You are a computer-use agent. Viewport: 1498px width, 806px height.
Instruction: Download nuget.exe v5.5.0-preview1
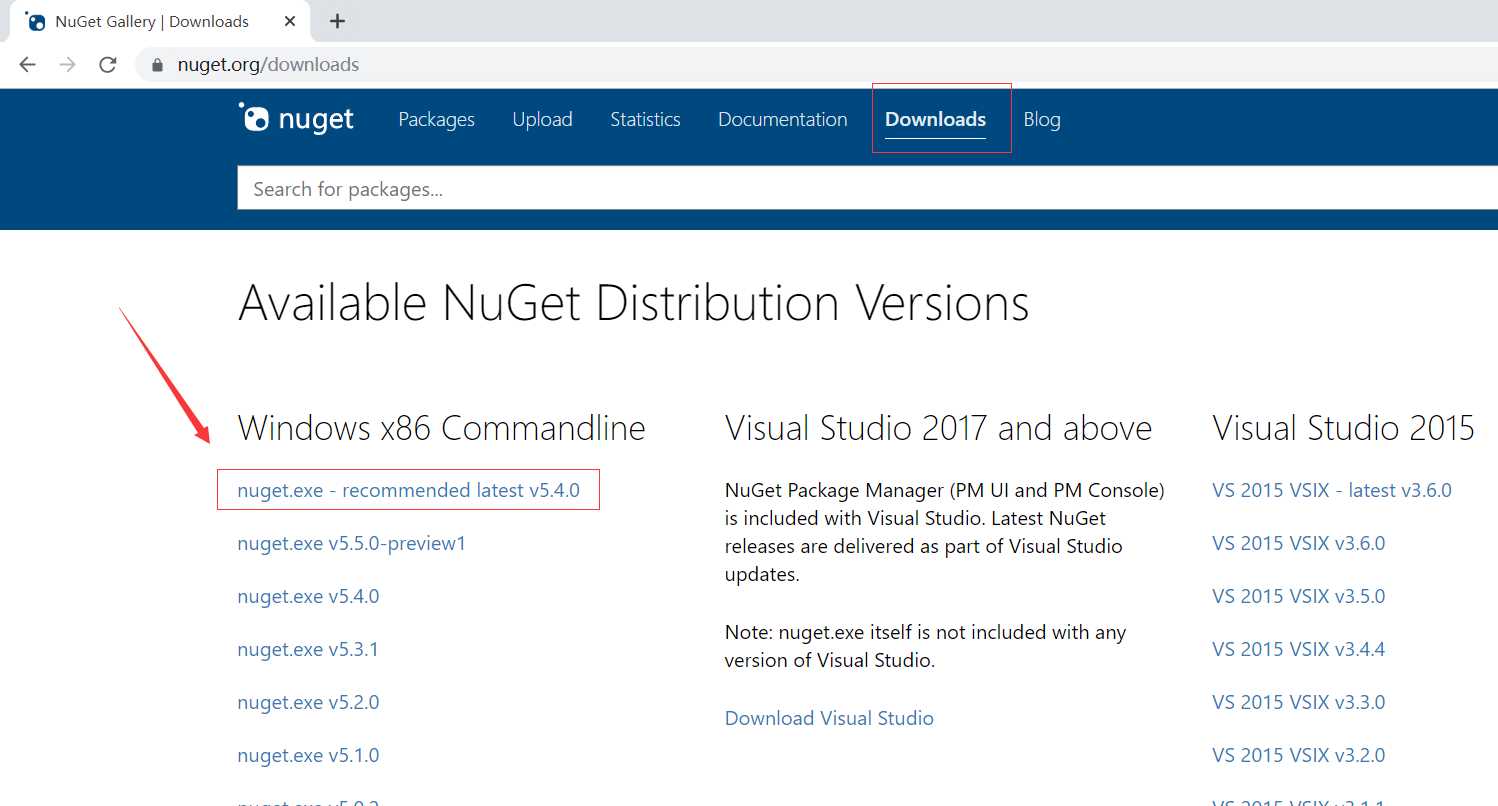click(x=351, y=543)
